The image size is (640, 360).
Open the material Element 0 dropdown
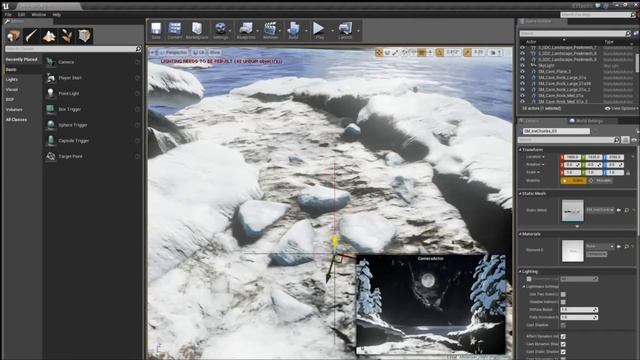coord(600,247)
